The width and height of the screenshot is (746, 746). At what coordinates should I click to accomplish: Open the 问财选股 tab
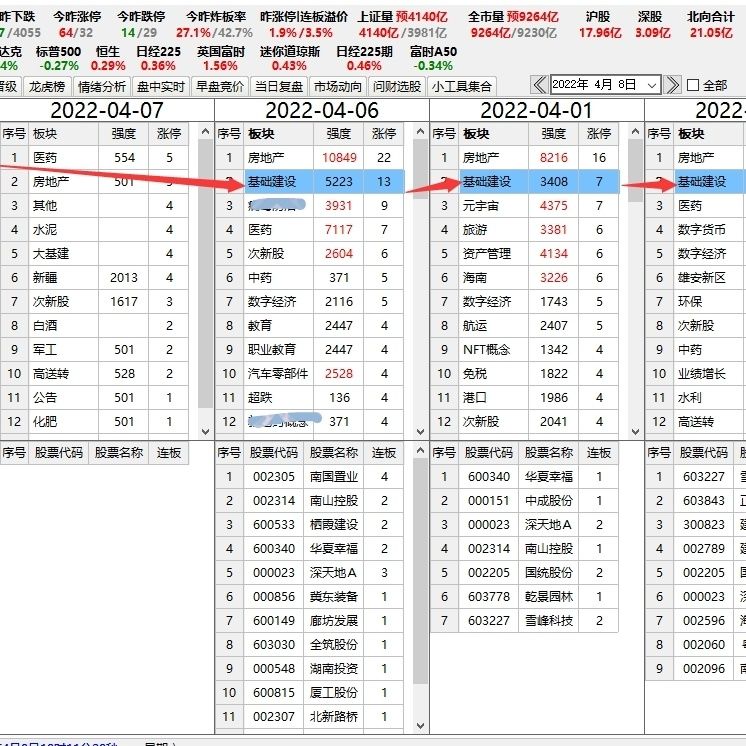[x=397, y=87]
